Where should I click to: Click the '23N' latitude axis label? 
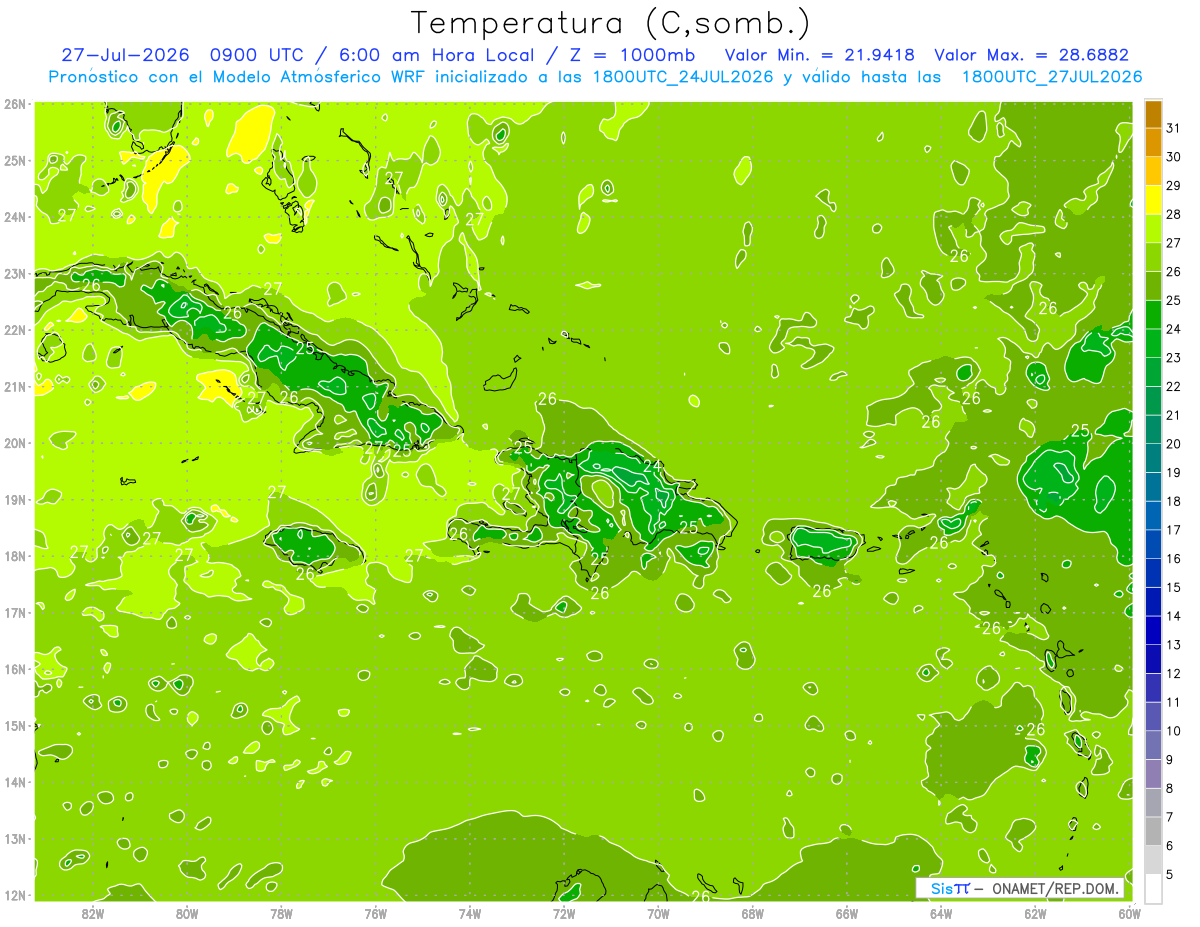pyautogui.click(x=14, y=273)
